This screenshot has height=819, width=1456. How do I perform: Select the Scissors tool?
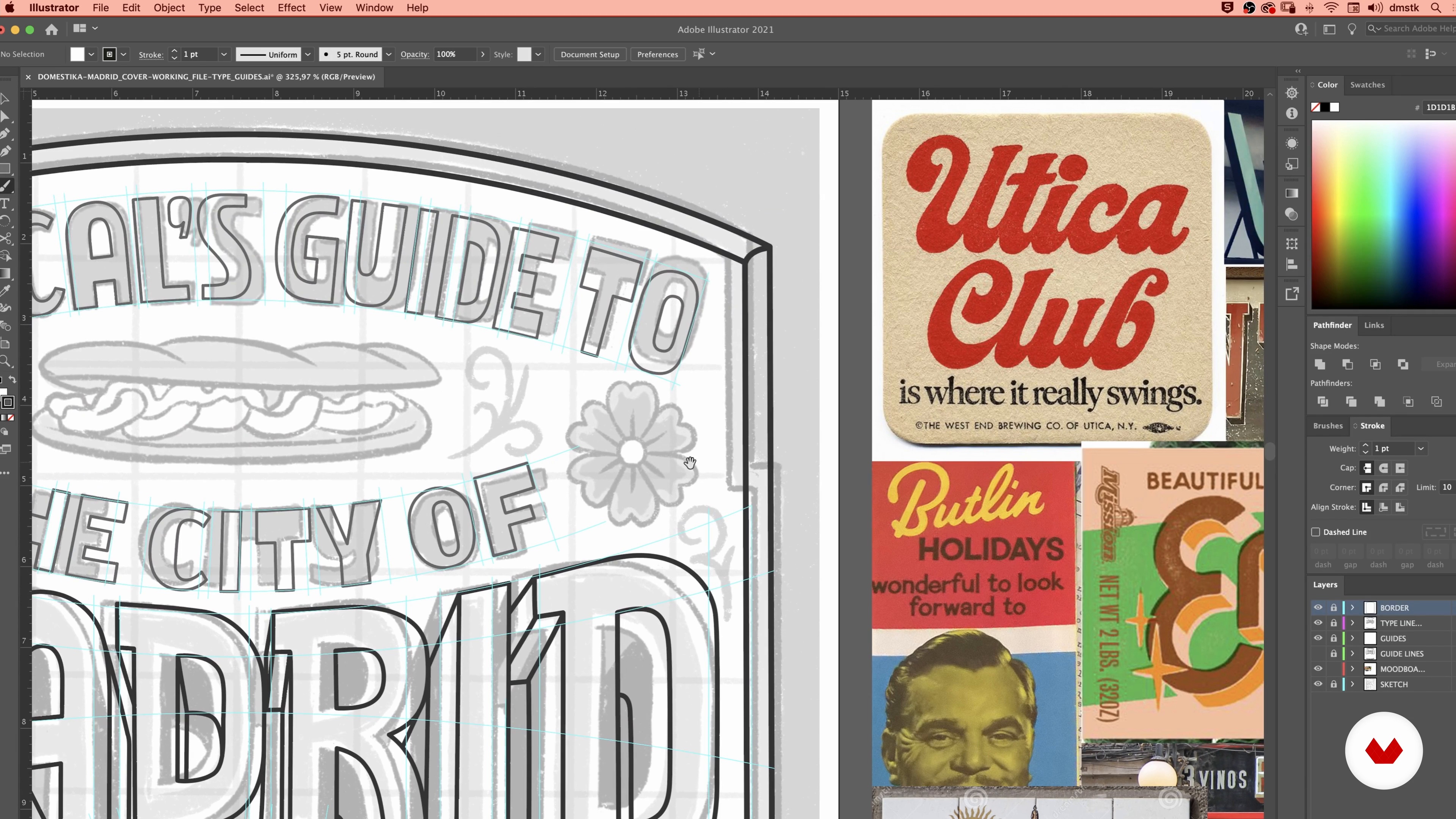5,238
